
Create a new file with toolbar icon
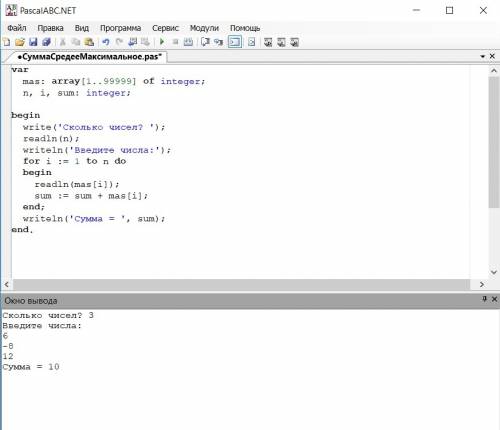(6, 42)
